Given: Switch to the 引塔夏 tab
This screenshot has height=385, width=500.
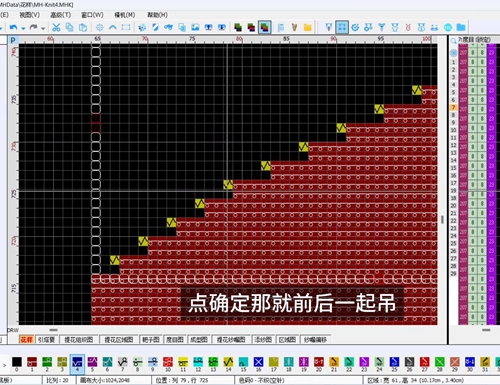Looking at the screenshot, I should (x=46, y=340).
